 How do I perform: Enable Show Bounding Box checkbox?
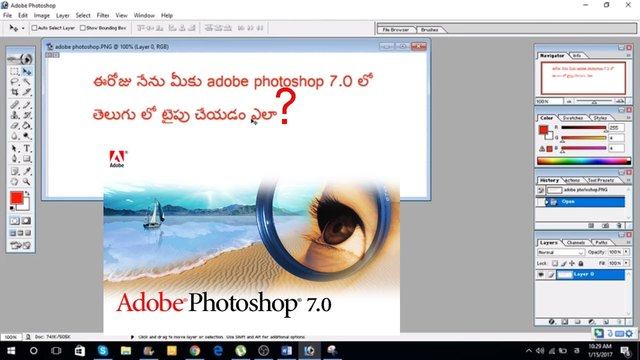(82, 28)
